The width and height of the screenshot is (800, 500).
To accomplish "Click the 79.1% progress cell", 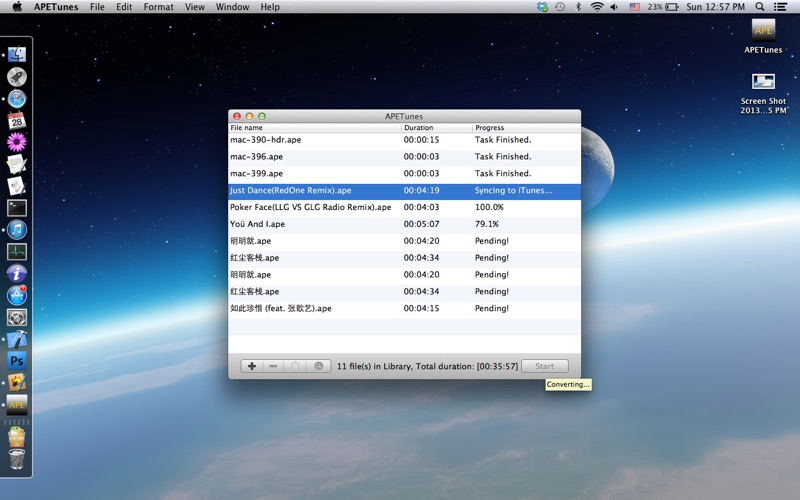I will [487, 224].
